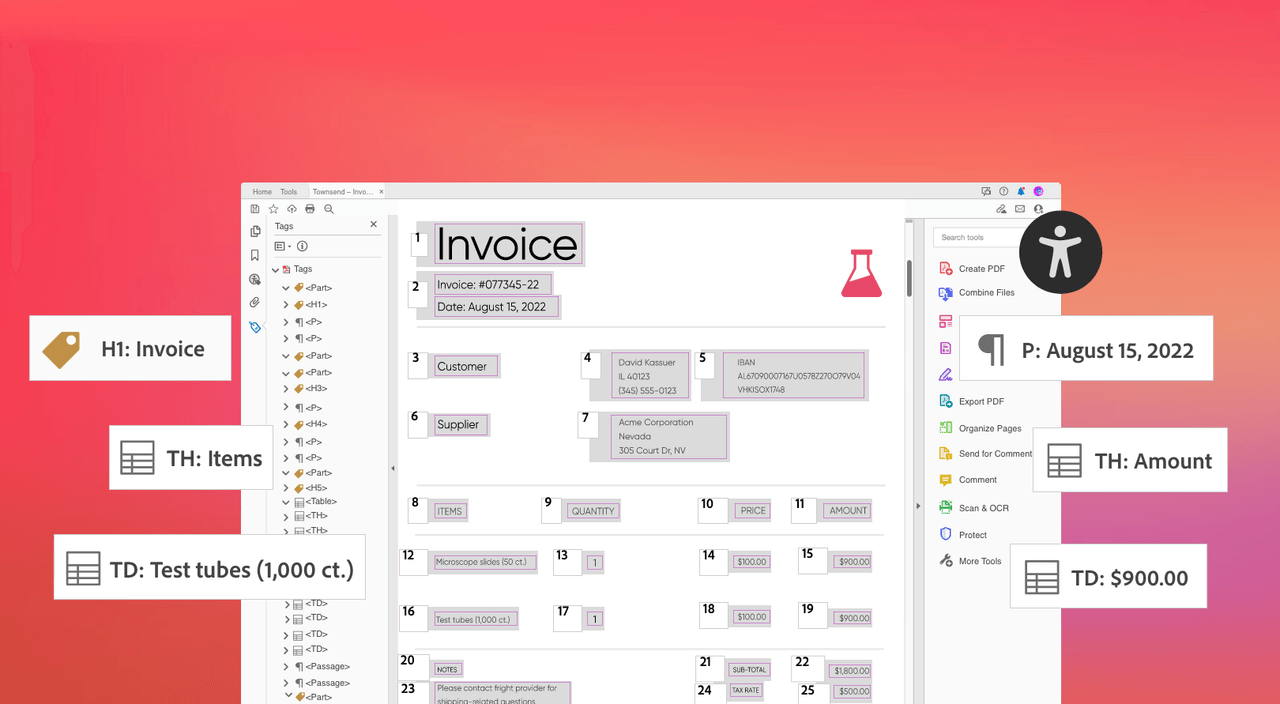The height and width of the screenshot is (704, 1280).
Task: Switch to the Home tab
Action: pos(262,192)
